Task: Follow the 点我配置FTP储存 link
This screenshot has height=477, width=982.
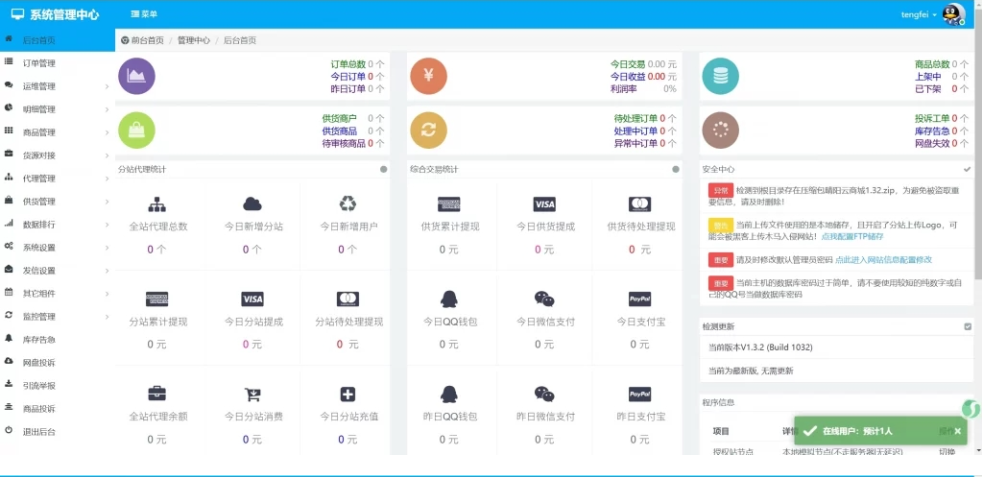Action: coord(852,237)
